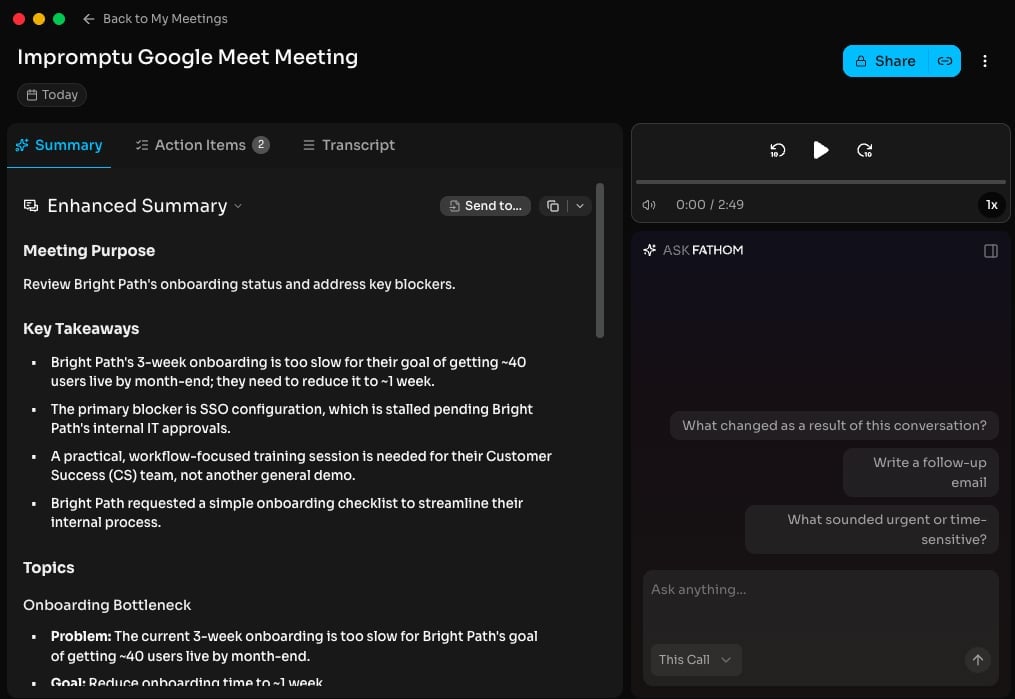Click 'Review Bright Path's onboarding status' sentence

tap(239, 285)
